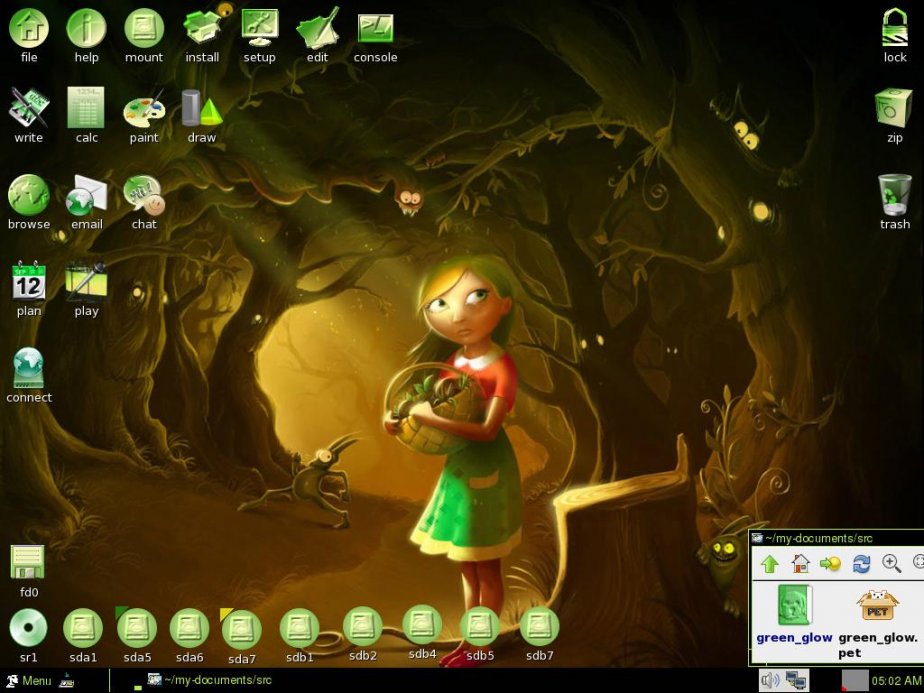Launch the setup wizard icon
The height and width of the screenshot is (693, 924).
[x=259, y=28]
